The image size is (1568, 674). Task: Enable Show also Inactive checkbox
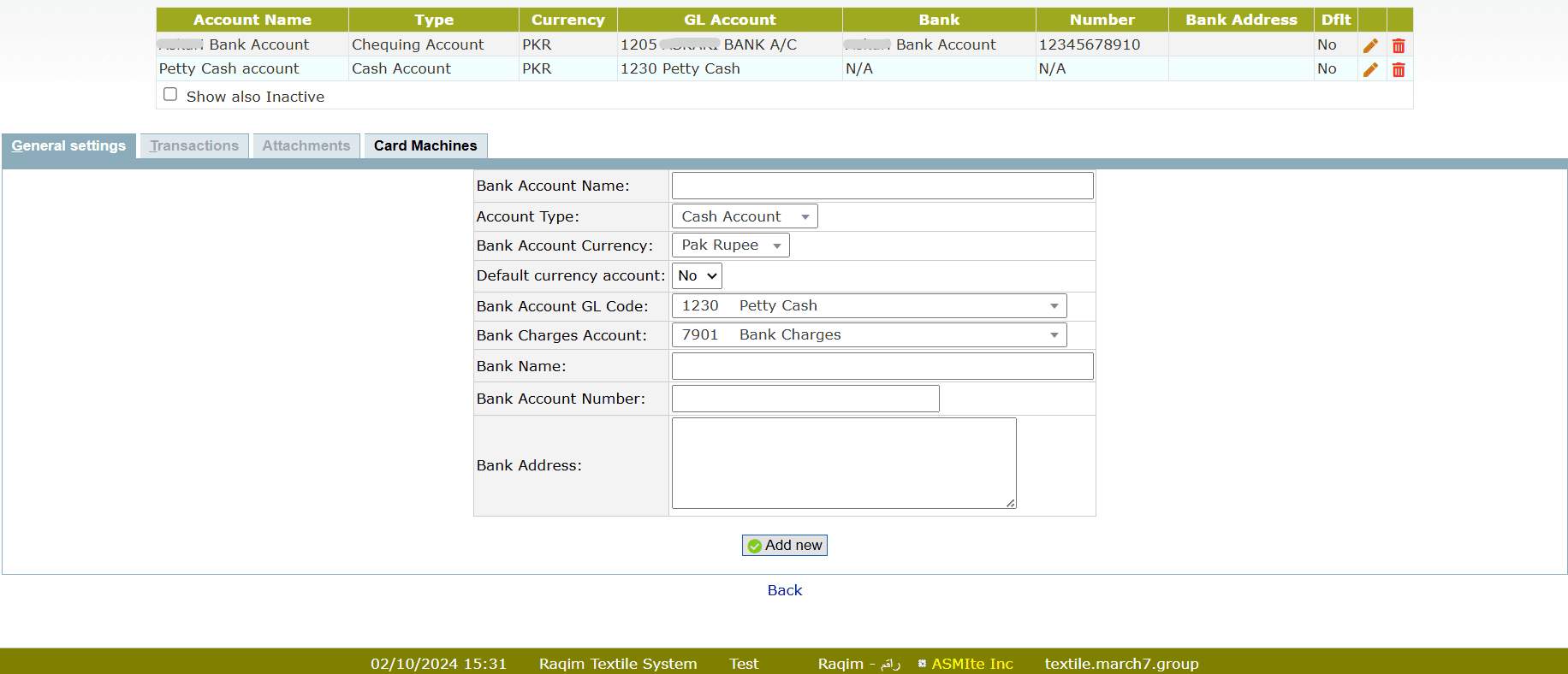coord(170,95)
